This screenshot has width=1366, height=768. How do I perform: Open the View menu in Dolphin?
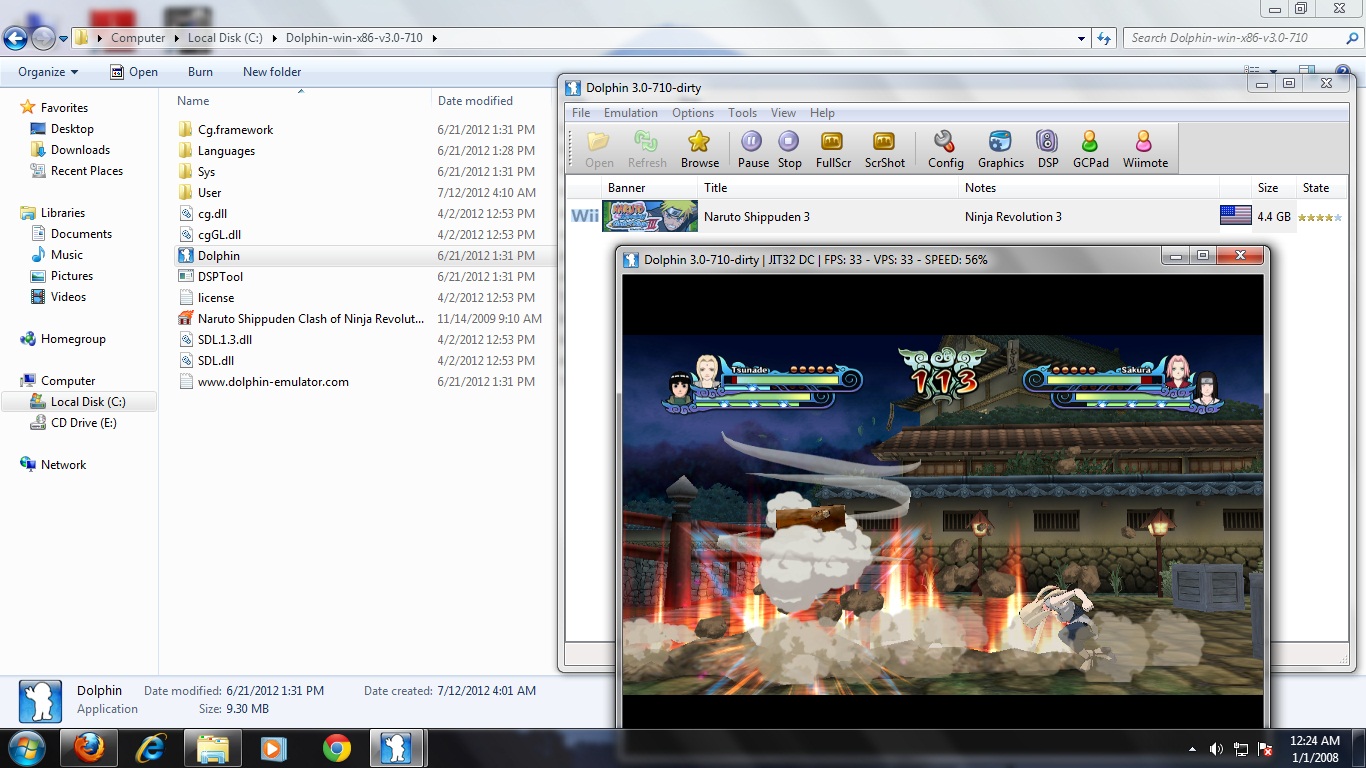[x=783, y=113]
